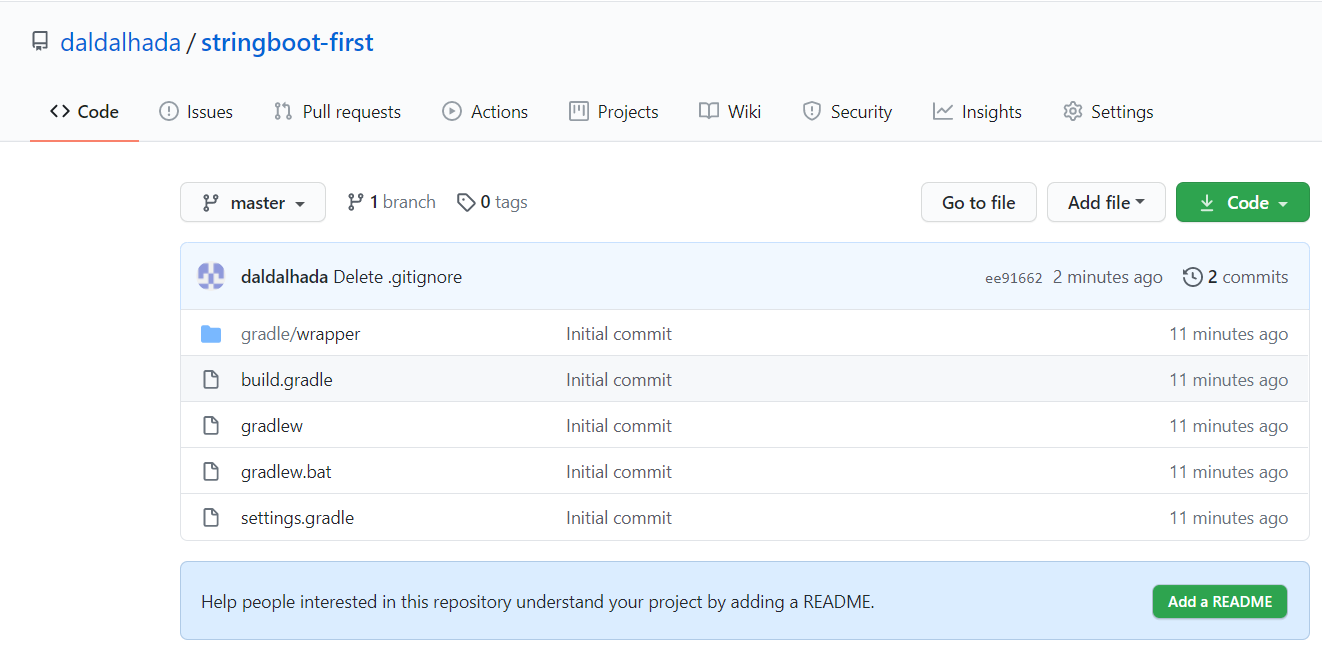Open Initial commit link for gradlew row
Viewport: 1322px width, 649px height.
[619, 426]
